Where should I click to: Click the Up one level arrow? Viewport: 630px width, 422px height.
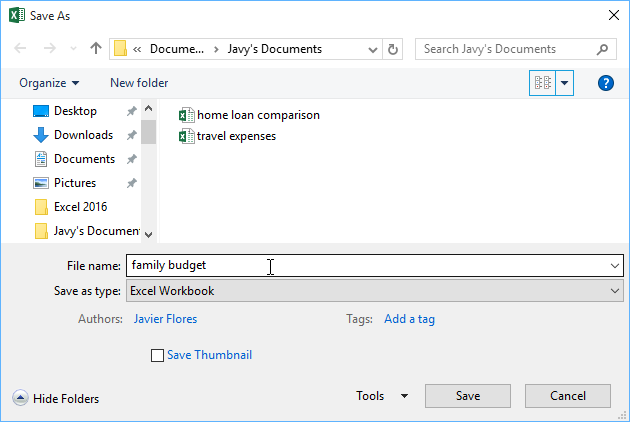coord(96,49)
